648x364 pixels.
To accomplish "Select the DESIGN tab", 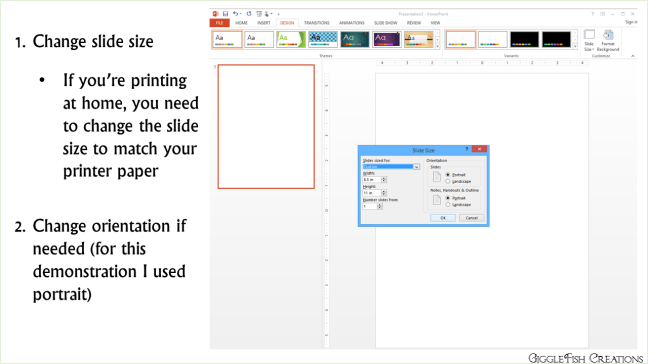I will pyautogui.click(x=287, y=23).
